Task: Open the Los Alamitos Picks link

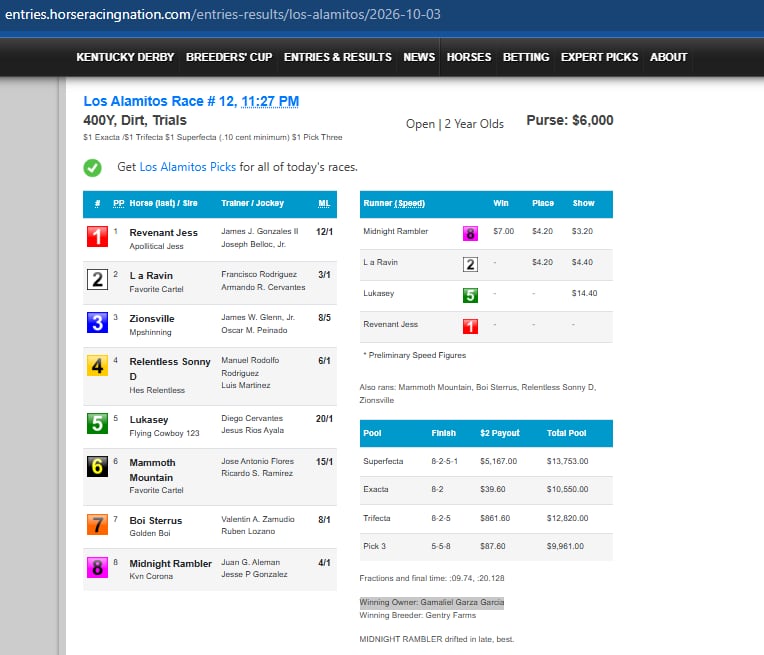Action: 188,167
